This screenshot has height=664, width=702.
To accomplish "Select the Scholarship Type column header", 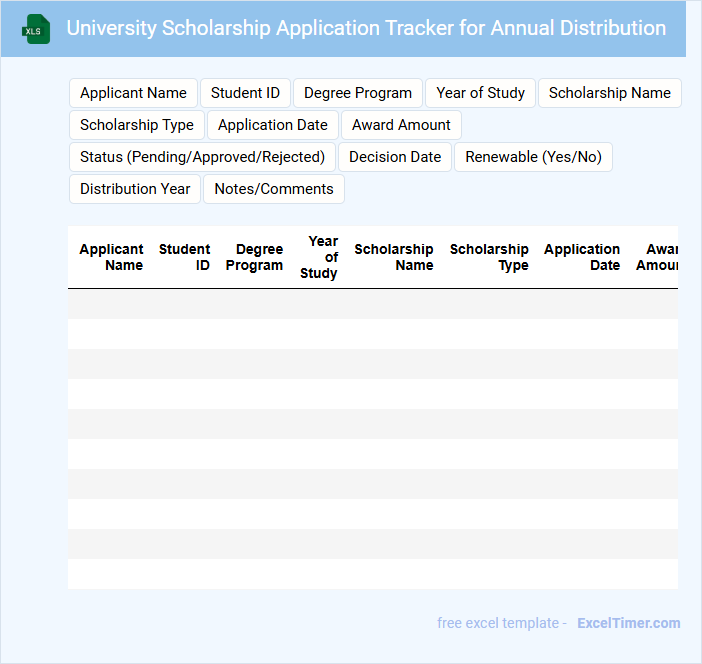I will [489, 257].
